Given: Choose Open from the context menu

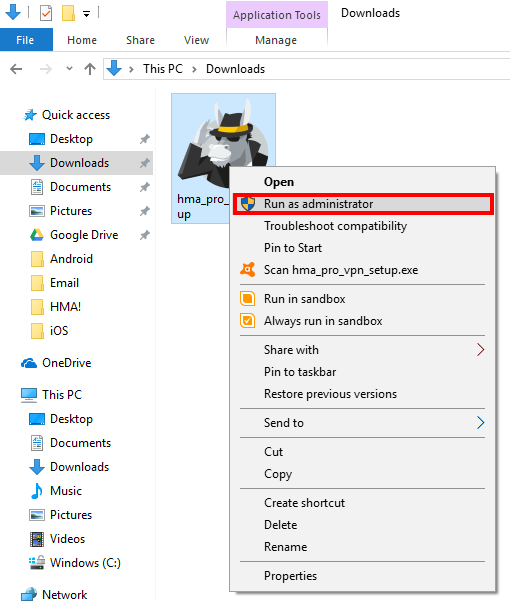Looking at the screenshot, I should click(362, 182).
